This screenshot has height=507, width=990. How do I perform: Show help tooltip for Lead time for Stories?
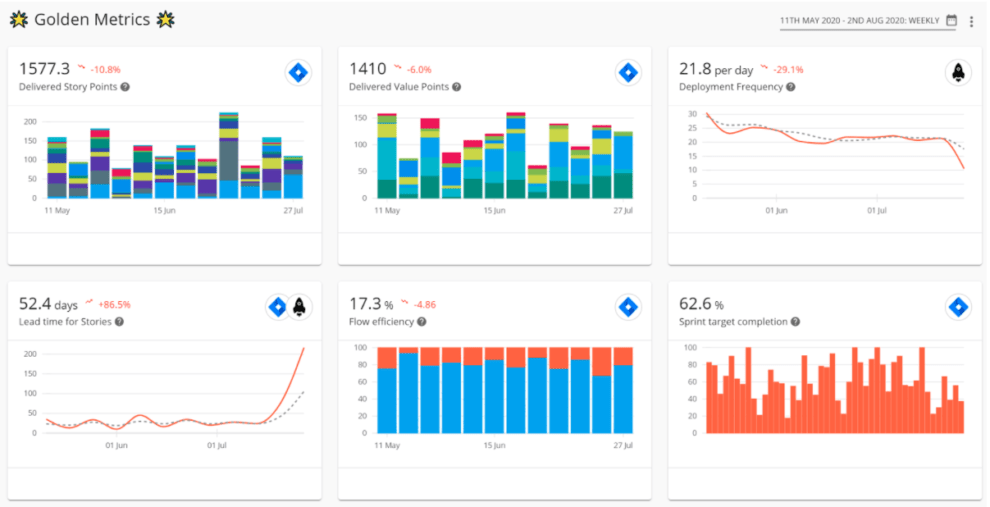coord(119,322)
